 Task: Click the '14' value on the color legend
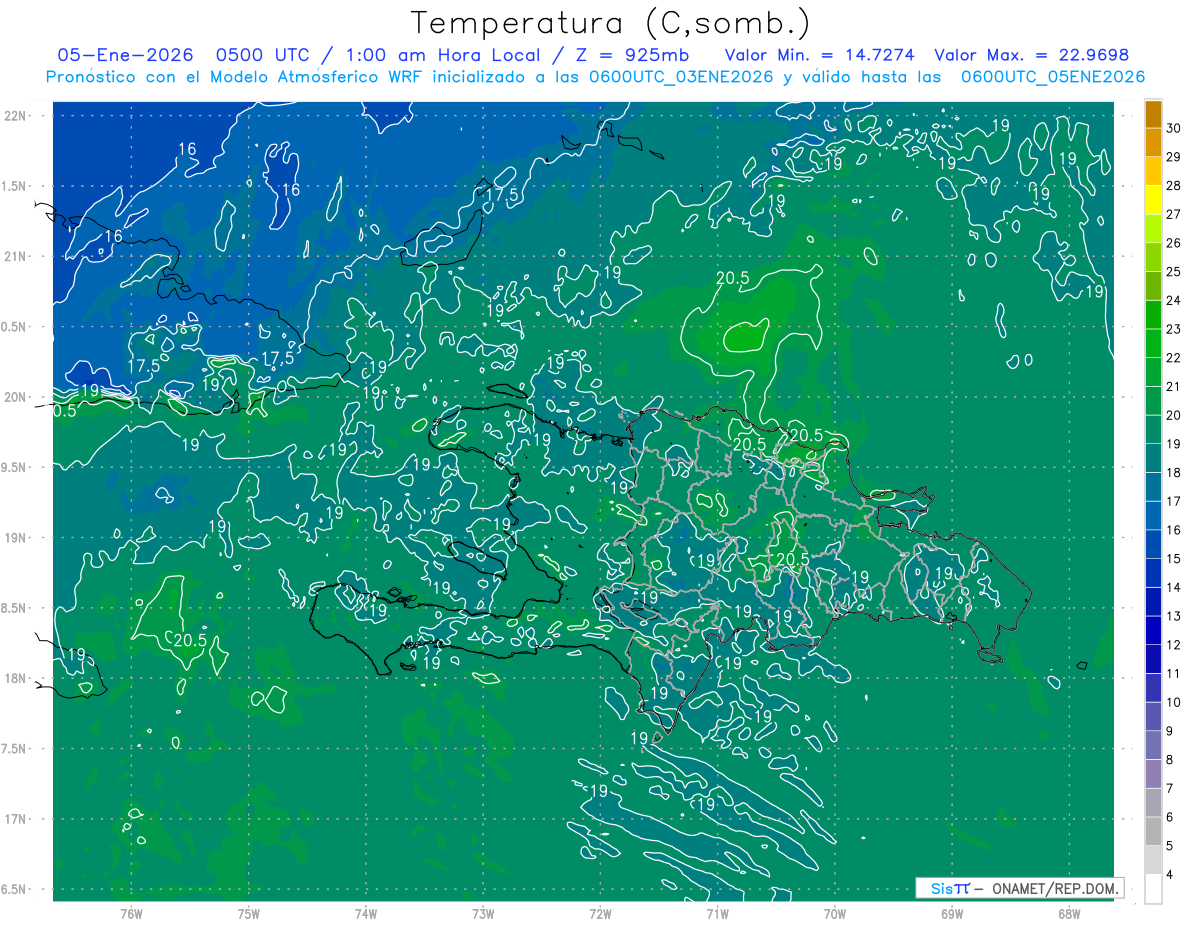pyautogui.click(x=1174, y=588)
